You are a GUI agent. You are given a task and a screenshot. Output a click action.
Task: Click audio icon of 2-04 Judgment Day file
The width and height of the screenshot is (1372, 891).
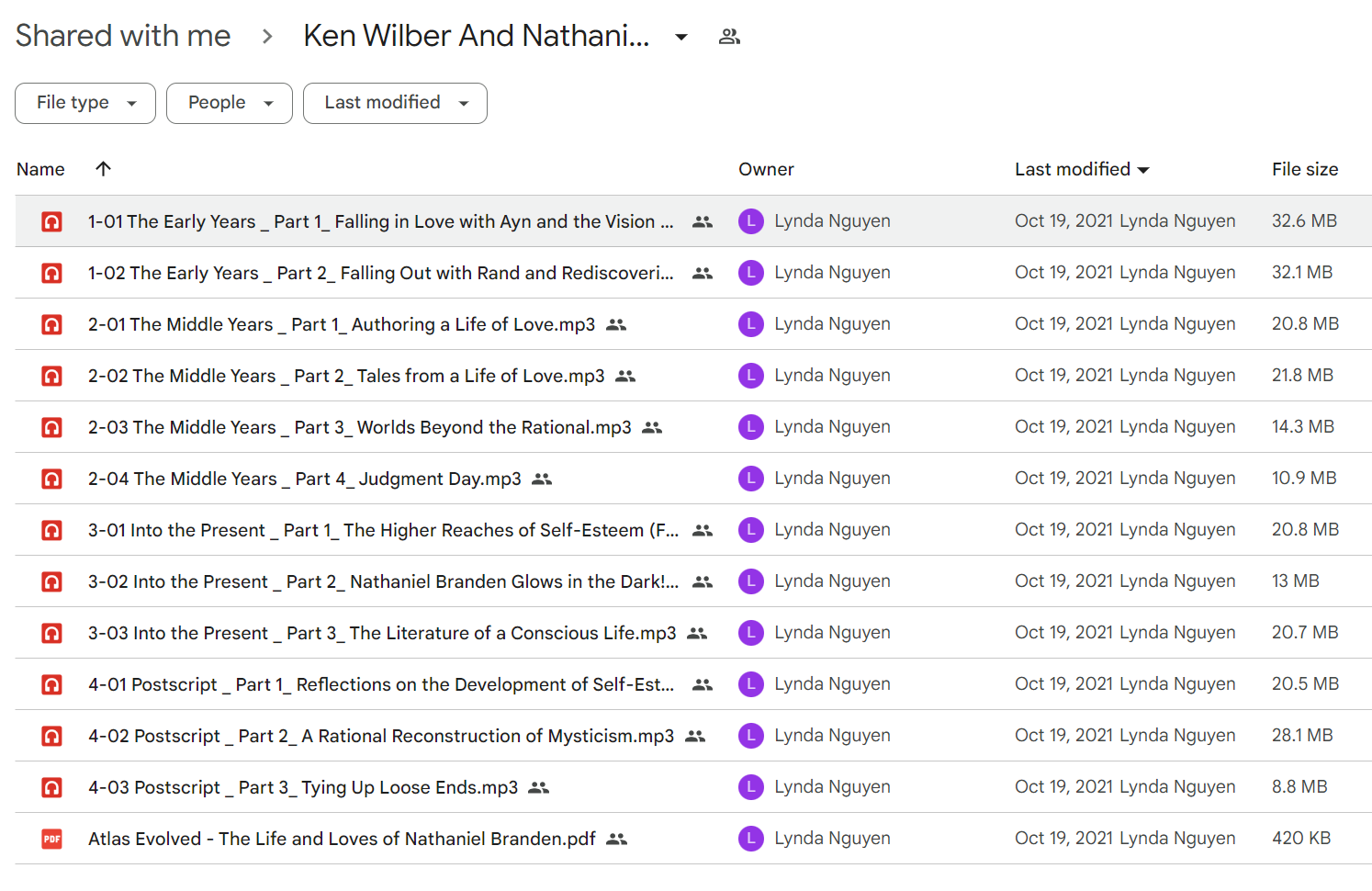tap(52, 479)
